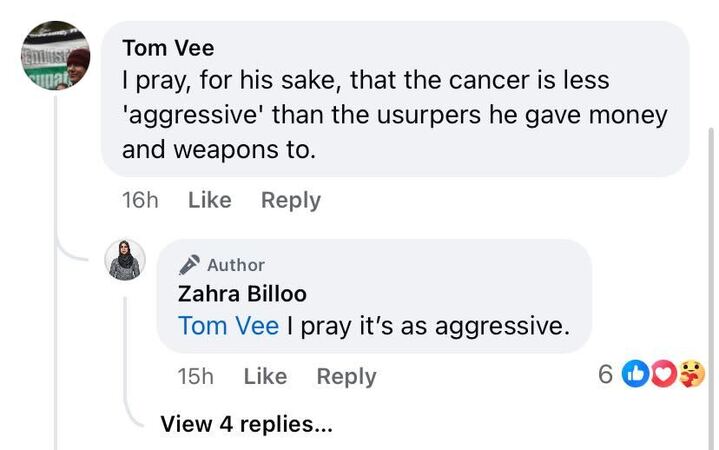
Task: Open the 16h comment timestamp
Action: point(140,200)
